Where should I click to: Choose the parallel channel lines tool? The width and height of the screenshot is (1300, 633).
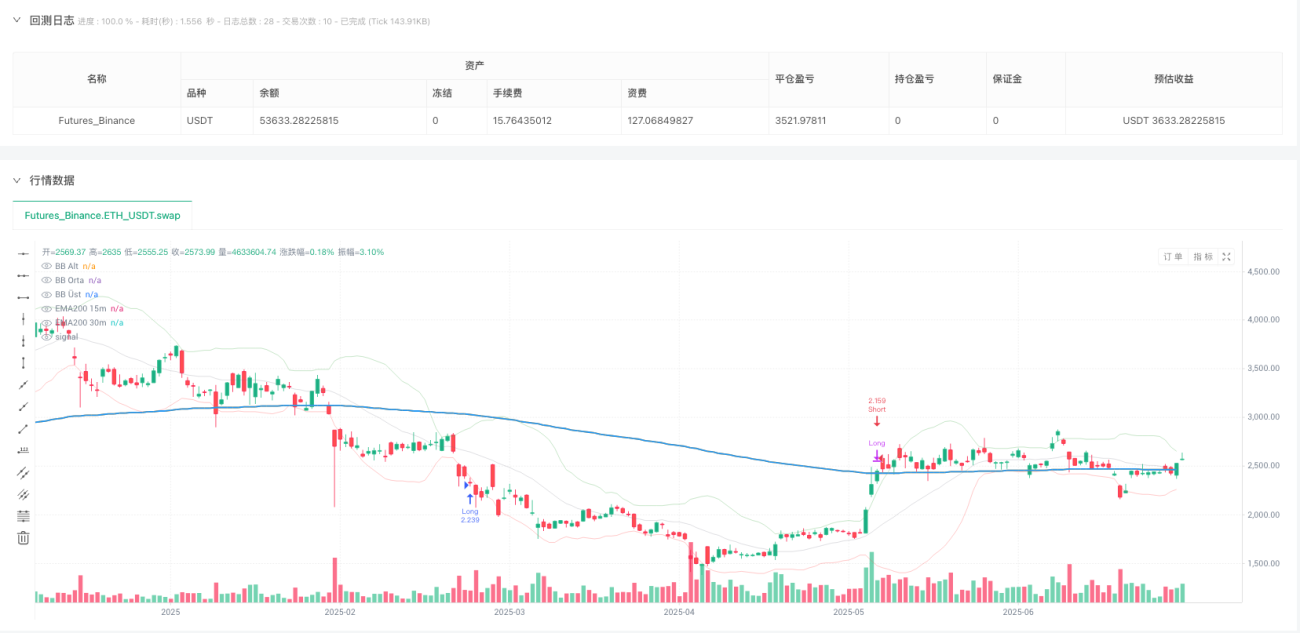click(23, 472)
